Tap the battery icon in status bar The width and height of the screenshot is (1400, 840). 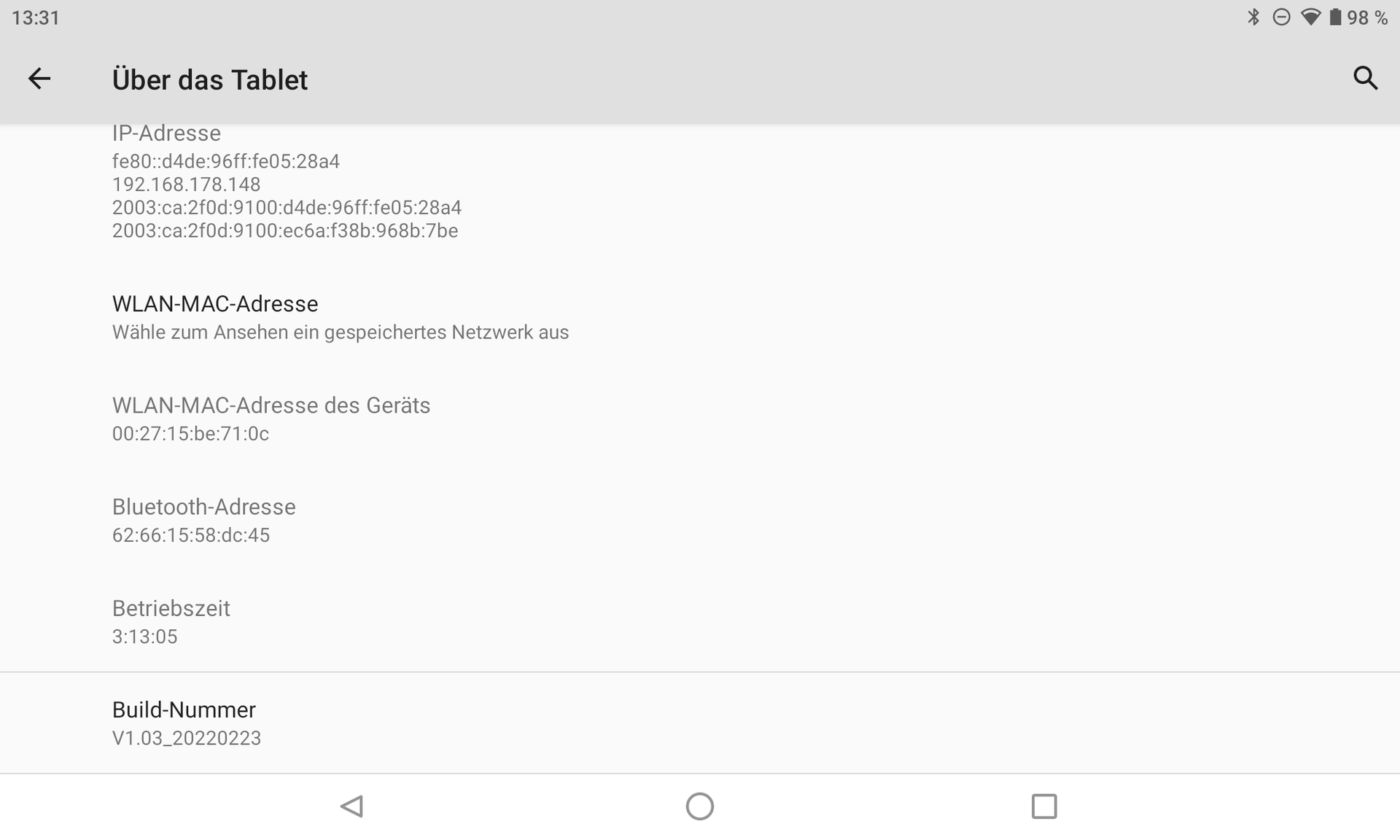(x=1335, y=17)
